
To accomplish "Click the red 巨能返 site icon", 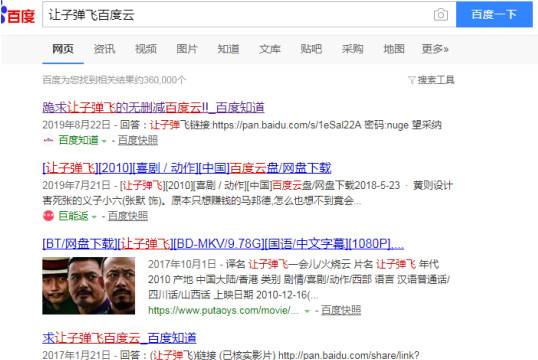I will (48, 216).
